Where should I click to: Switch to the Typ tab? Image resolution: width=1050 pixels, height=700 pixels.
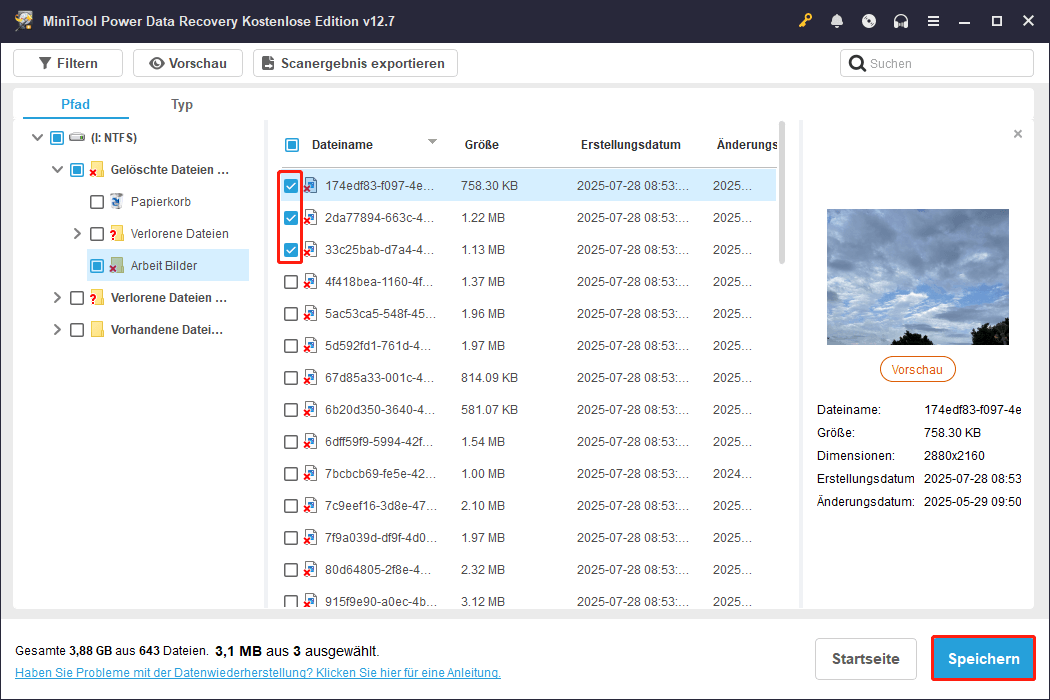(x=182, y=104)
